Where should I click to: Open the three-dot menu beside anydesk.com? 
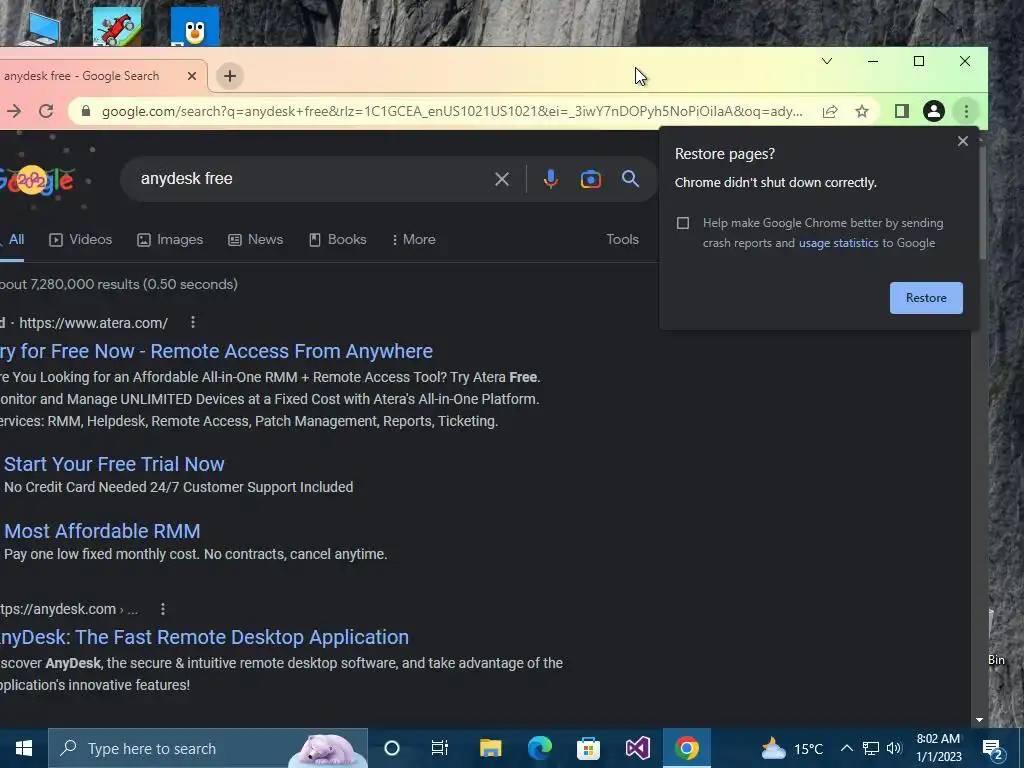point(163,609)
